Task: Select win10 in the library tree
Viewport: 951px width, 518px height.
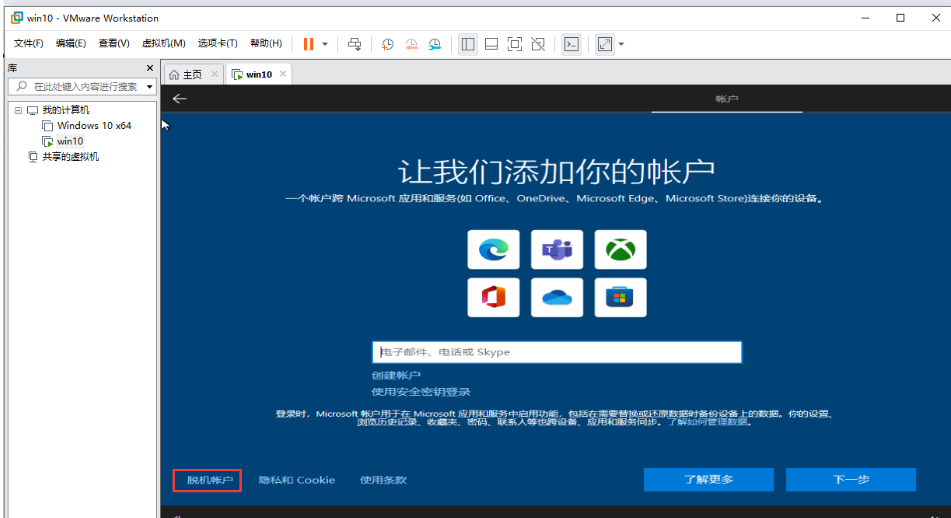Action: pyautogui.click(x=70, y=141)
